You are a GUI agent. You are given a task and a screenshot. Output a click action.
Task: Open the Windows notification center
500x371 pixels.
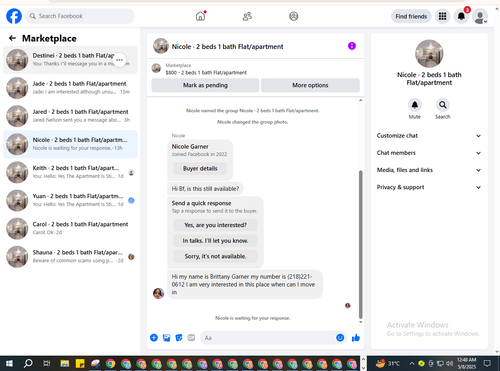(487, 363)
